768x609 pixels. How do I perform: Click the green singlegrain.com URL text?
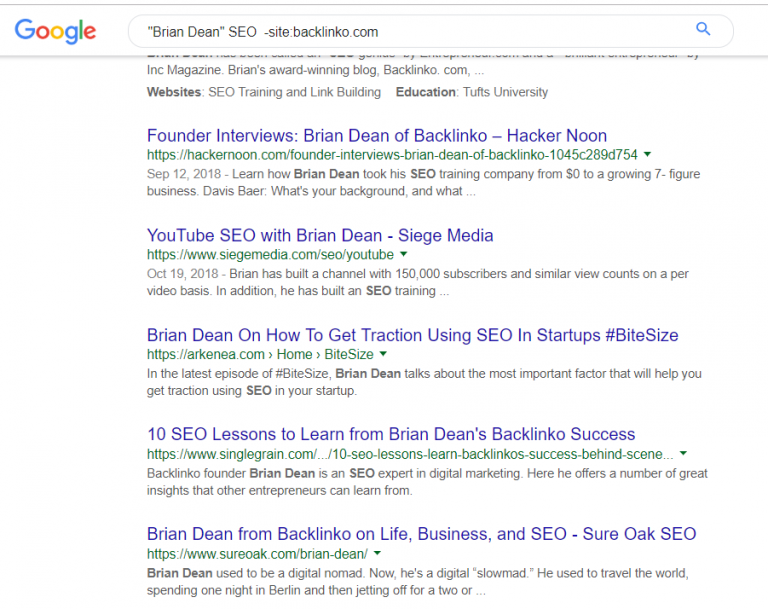(x=409, y=454)
